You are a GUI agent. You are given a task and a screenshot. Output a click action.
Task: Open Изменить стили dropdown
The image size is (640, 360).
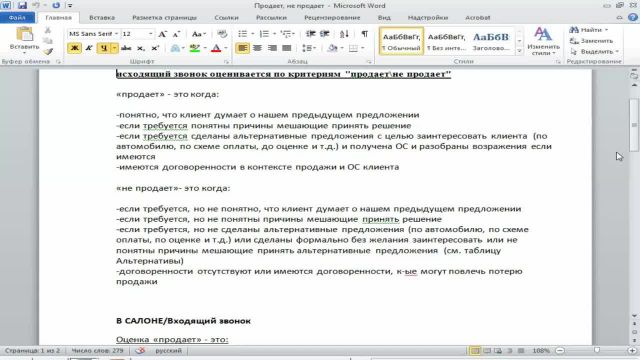point(543,41)
